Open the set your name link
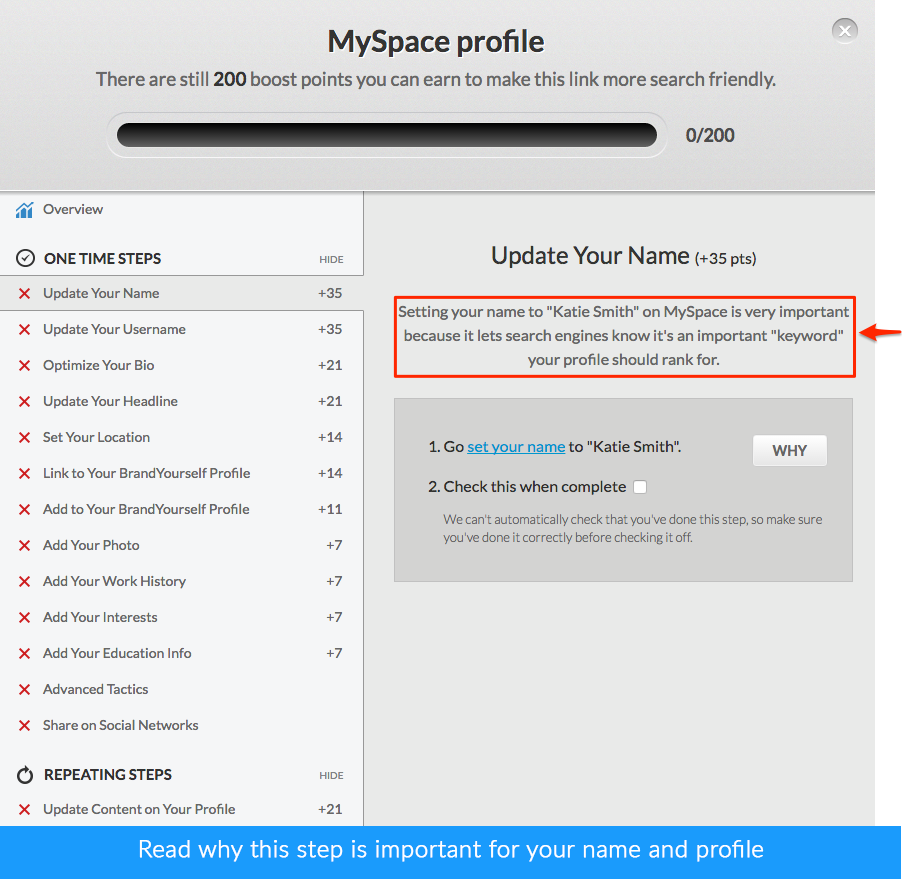 [515, 446]
